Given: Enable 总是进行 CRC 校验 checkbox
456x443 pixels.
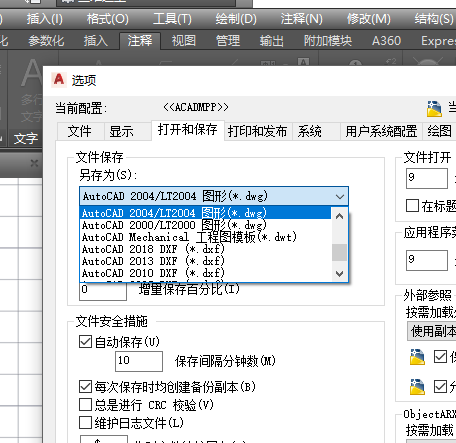Looking at the screenshot, I should [85, 405].
